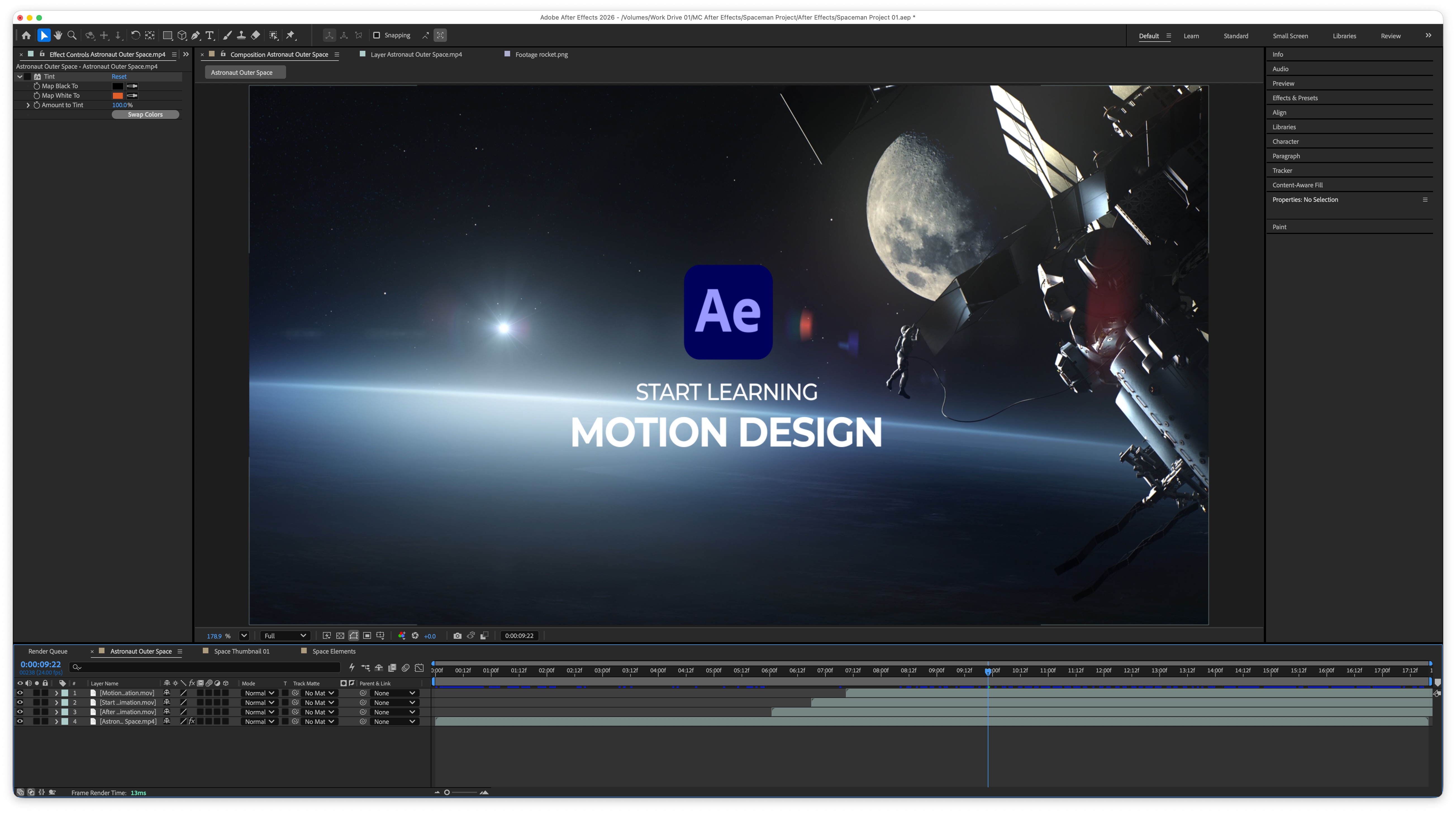Hide the Motion…ation.mov layer
Image resolution: width=1456 pixels, height=813 pixels.
click(20, 693)
